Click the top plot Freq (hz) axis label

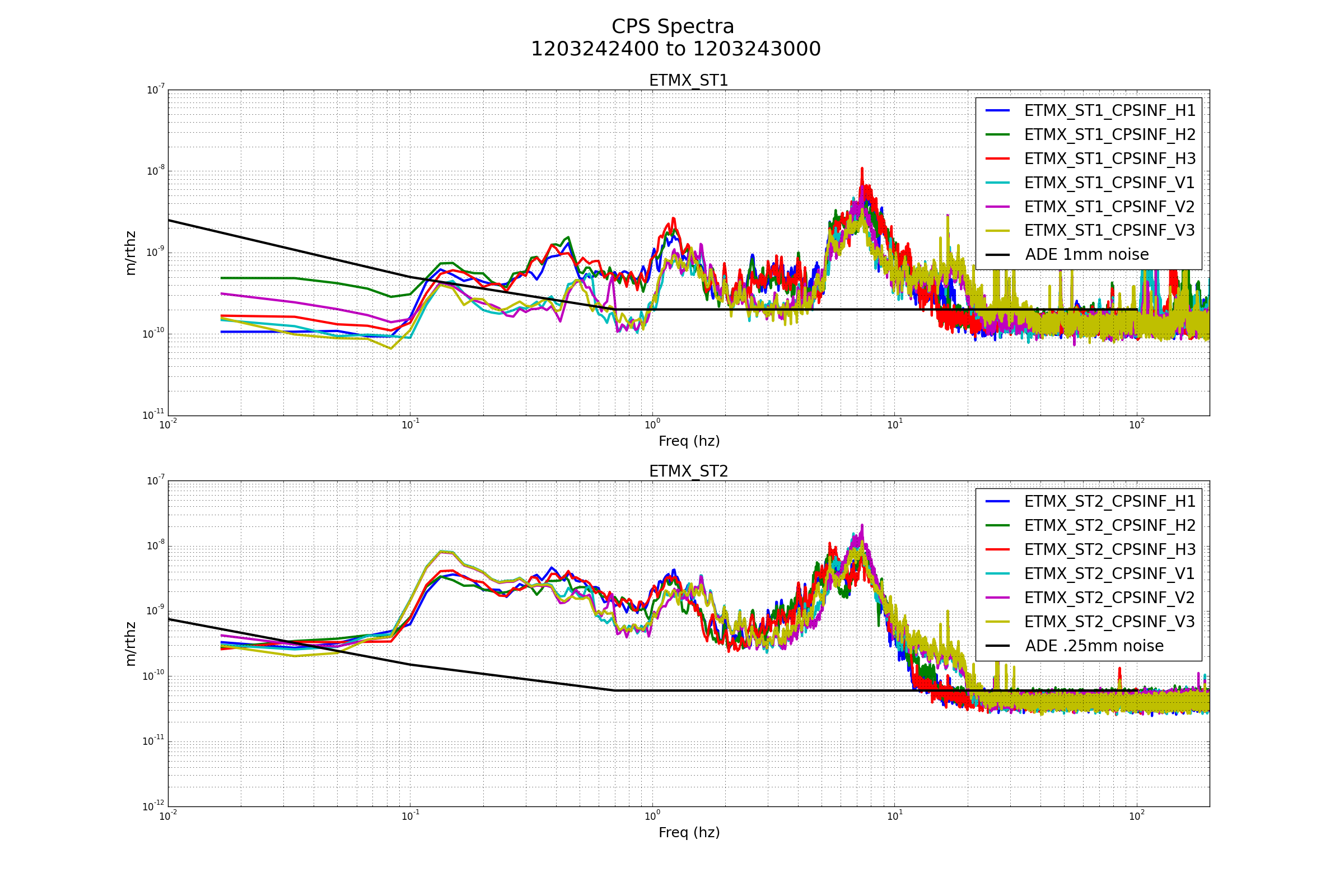tap(689, 441)
